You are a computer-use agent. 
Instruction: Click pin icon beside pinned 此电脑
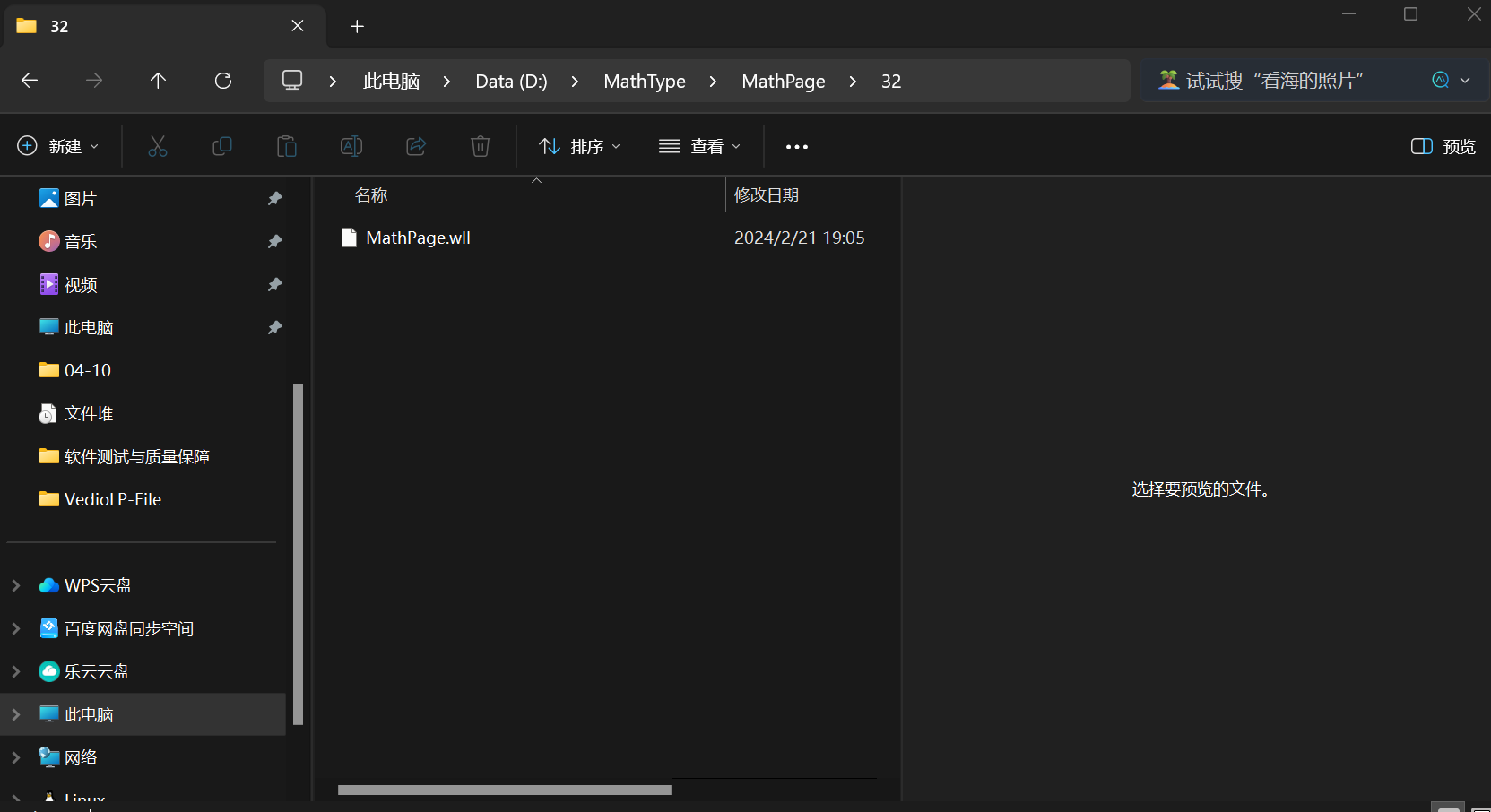[274, 327]
